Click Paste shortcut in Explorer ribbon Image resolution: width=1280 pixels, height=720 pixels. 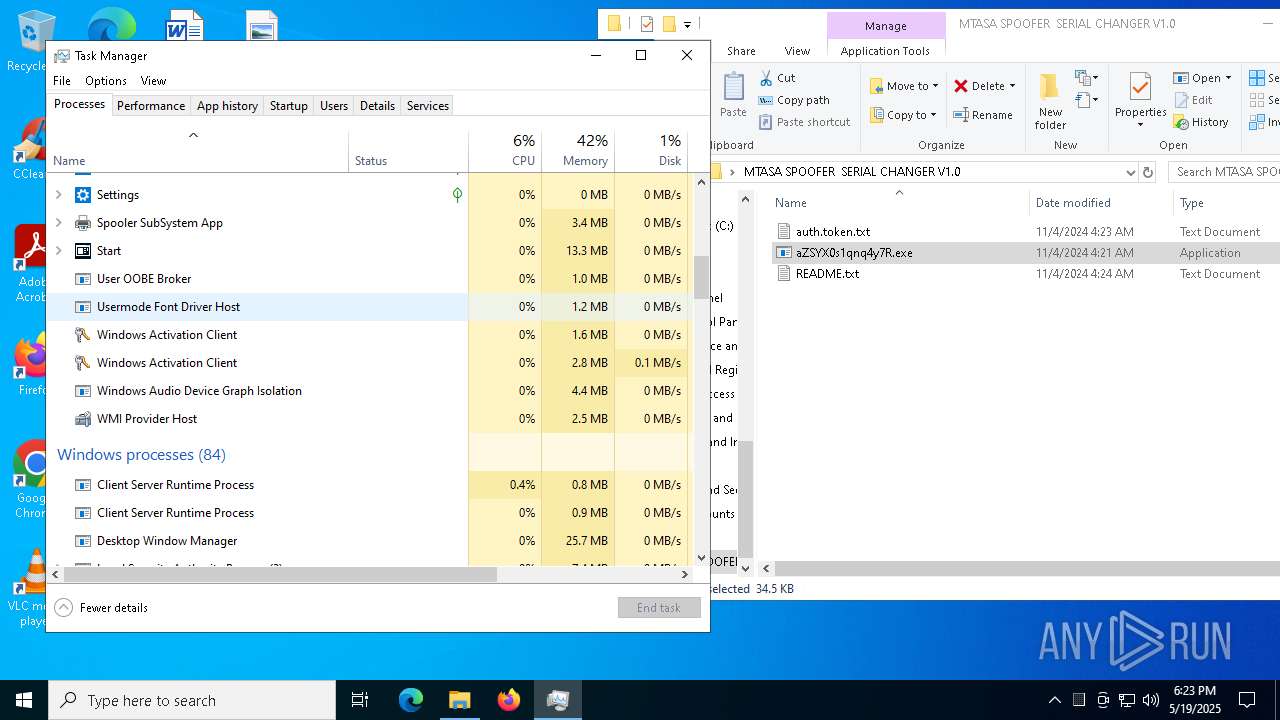805,122
